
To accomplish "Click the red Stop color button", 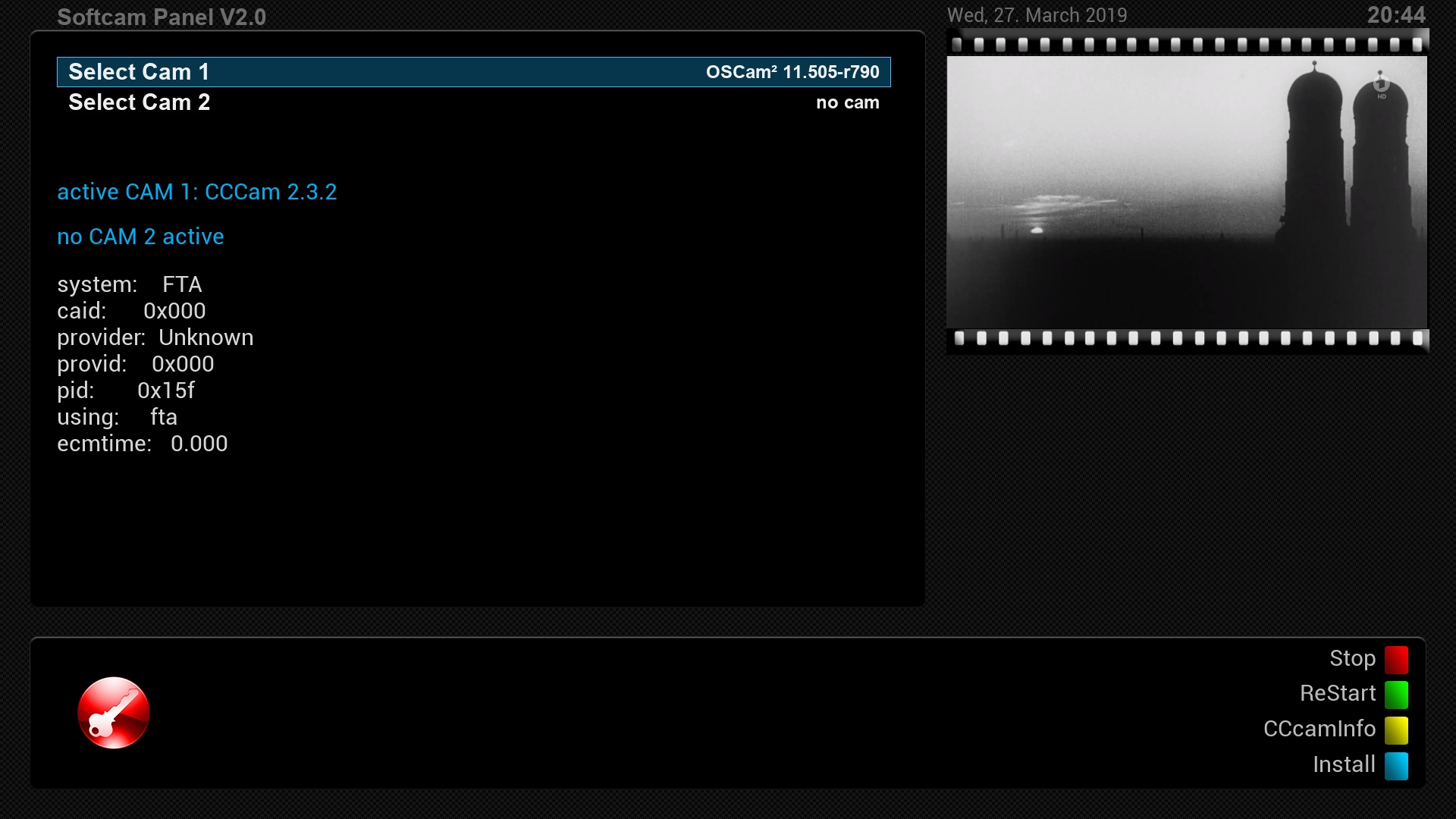I will click(1396, 659).
